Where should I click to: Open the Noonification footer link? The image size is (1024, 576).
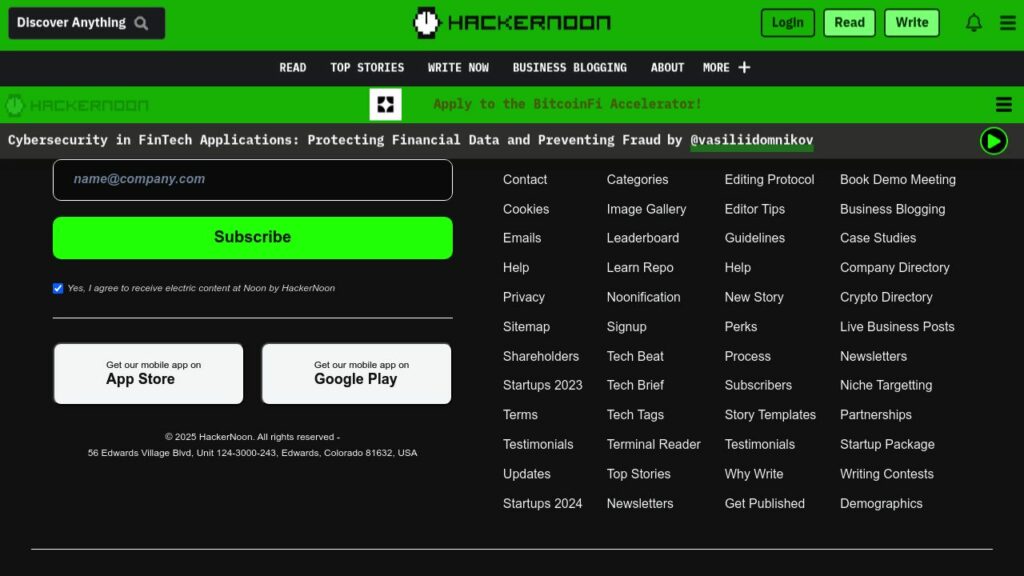[643, 297]
